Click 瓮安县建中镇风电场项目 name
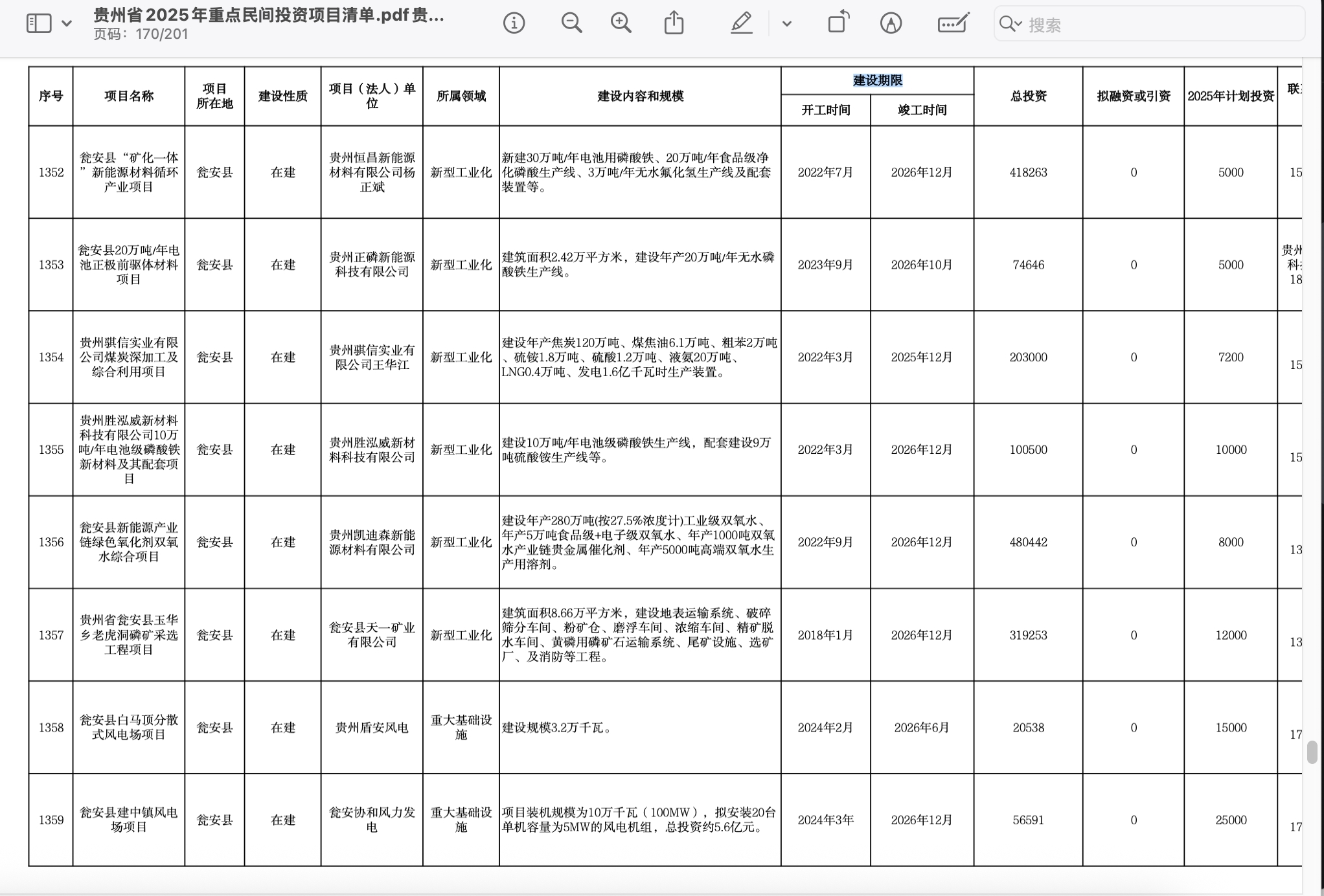 point(129,820)
